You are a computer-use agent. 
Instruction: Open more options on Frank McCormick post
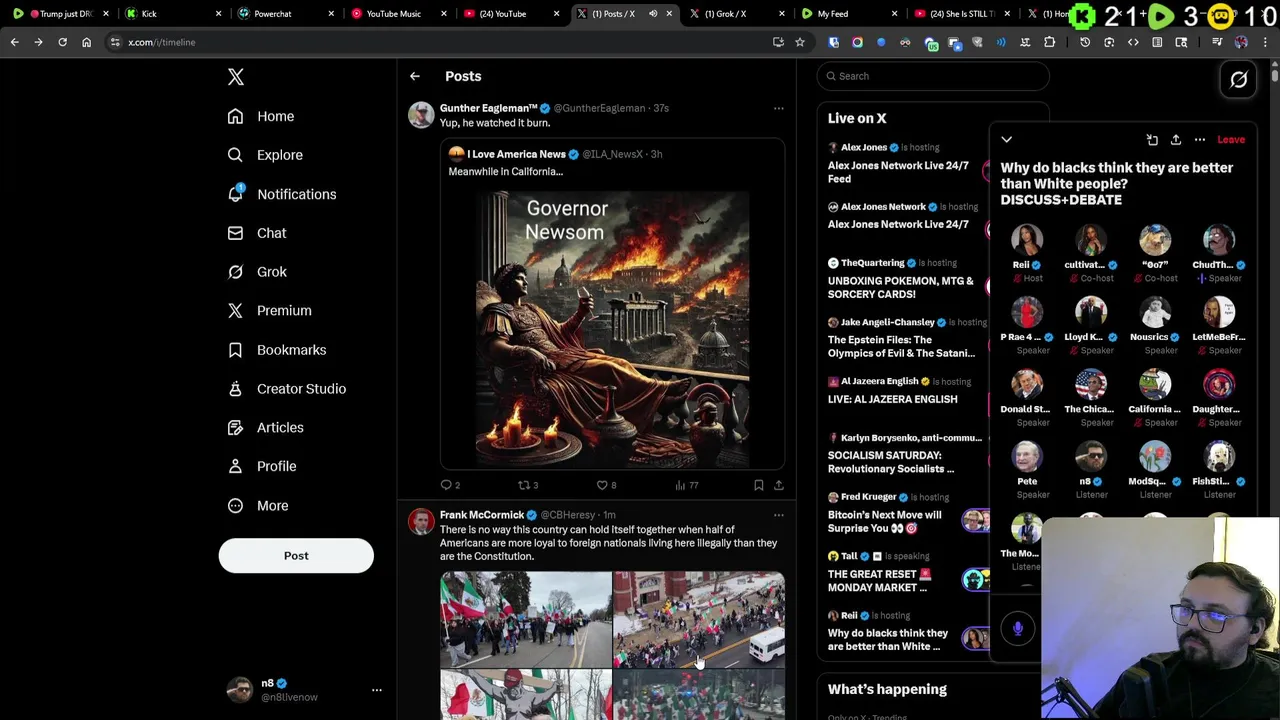tap(779, 515)
